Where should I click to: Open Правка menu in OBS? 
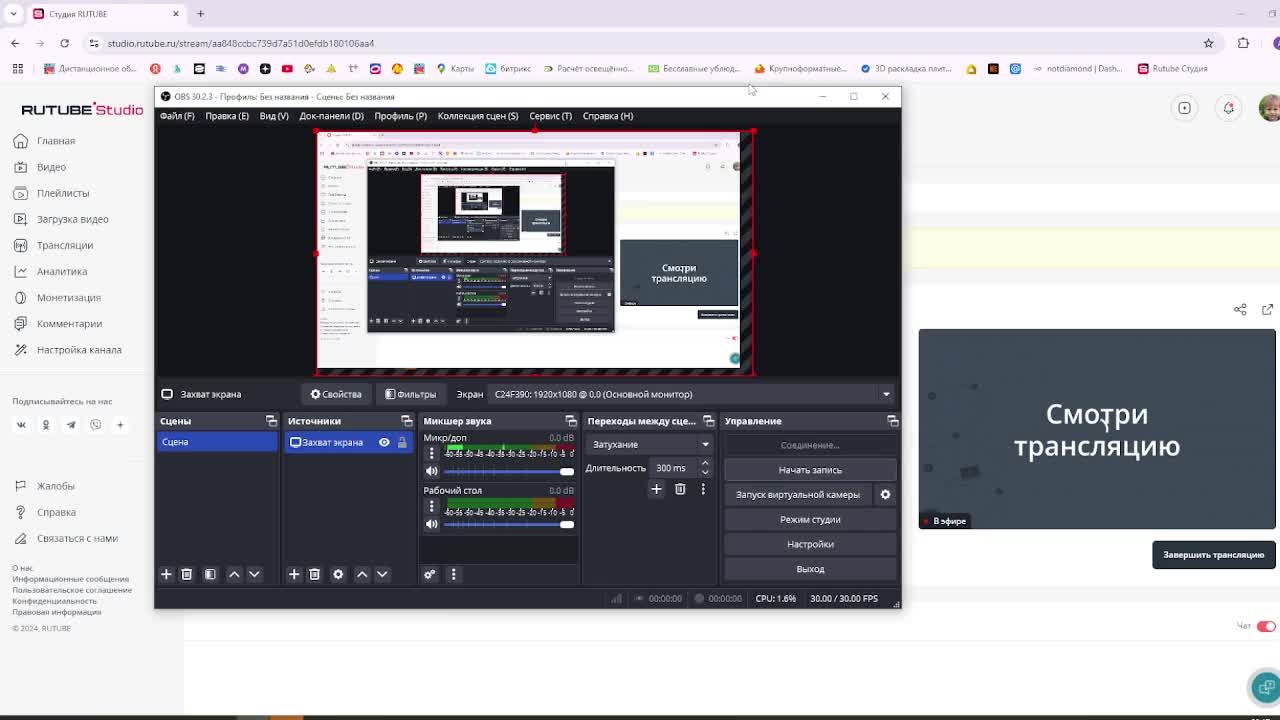tap(227, 116)
